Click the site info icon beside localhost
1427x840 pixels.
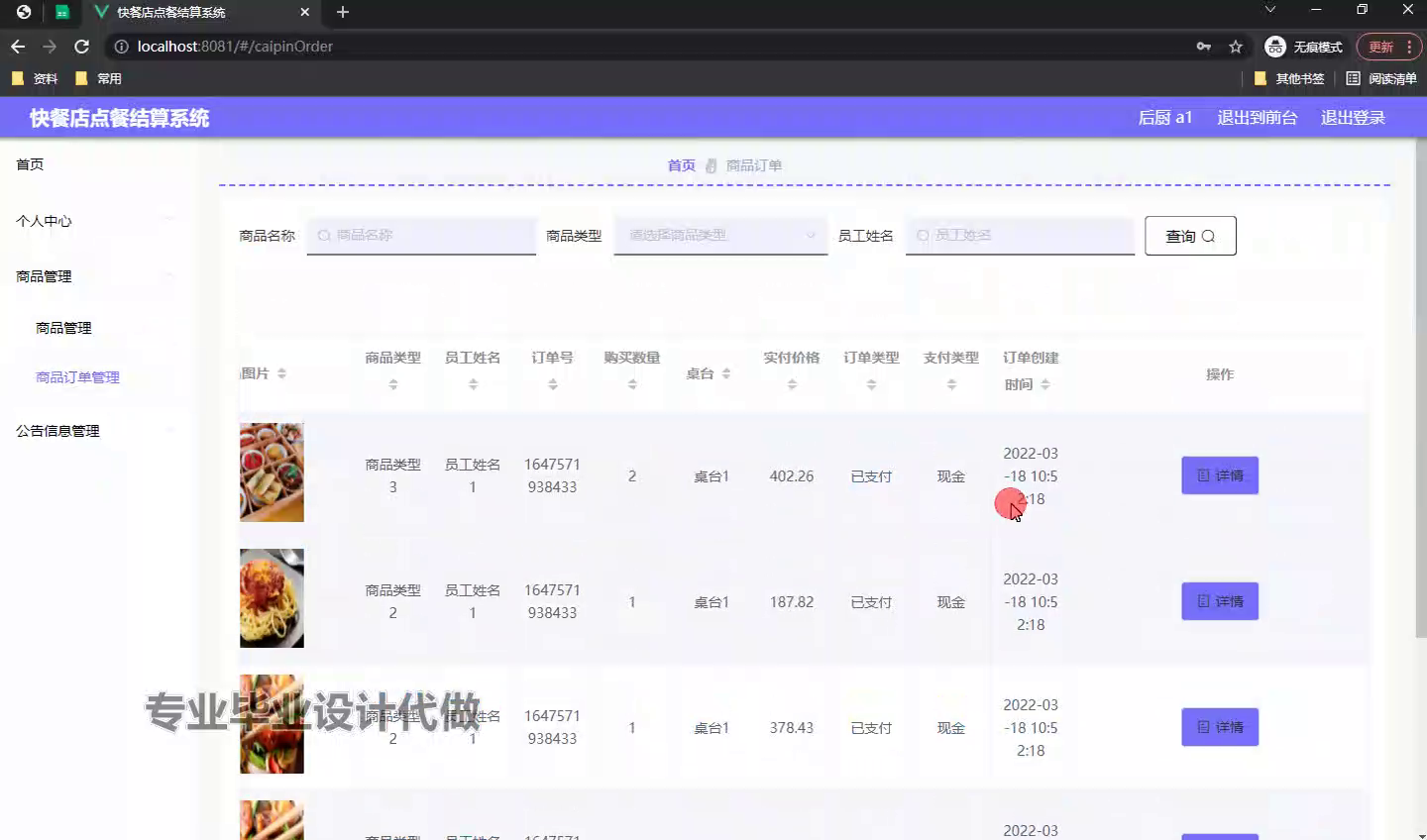click(x=121, y=47)
